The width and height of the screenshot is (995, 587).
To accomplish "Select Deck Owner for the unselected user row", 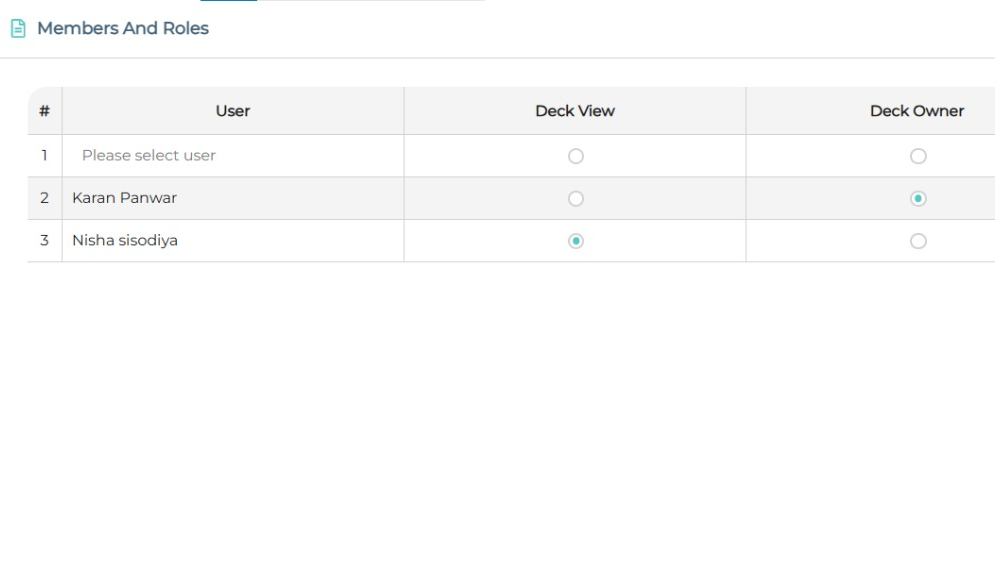I will pyautogui.click(x=918, y=156).
